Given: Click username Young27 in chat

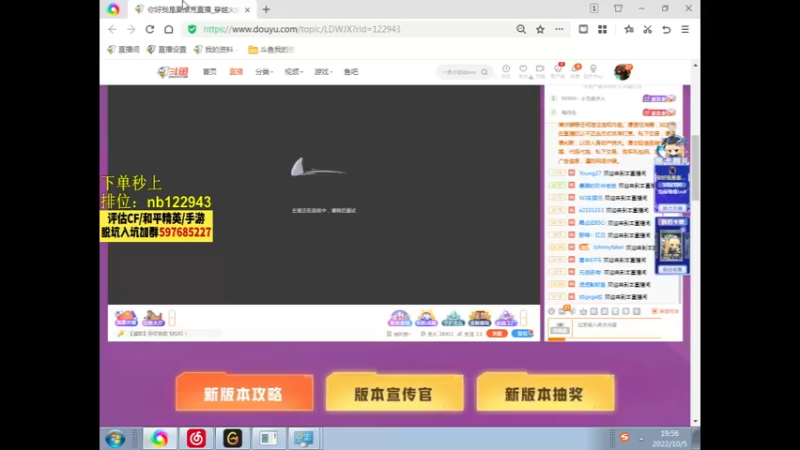Looking at the screenshot, I should (590, 173).
